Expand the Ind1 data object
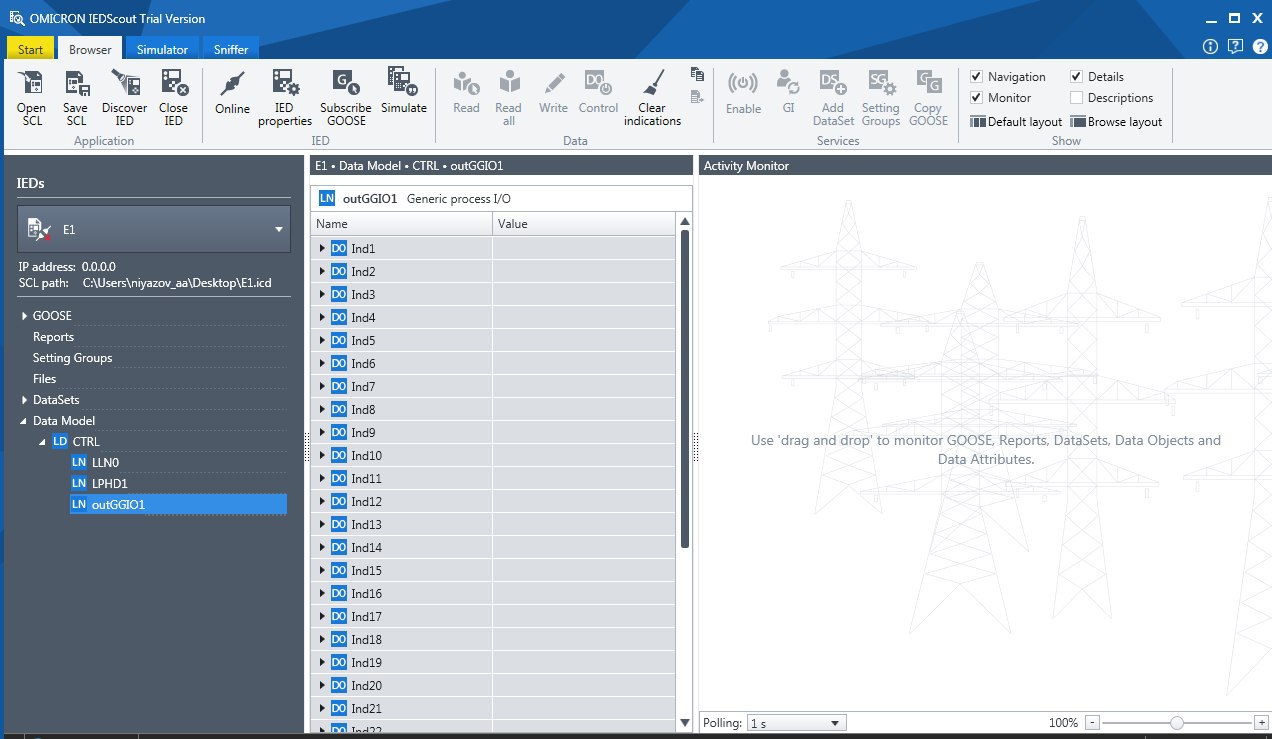This screenshot has width=1272, height=739. [x=322, y=248]
